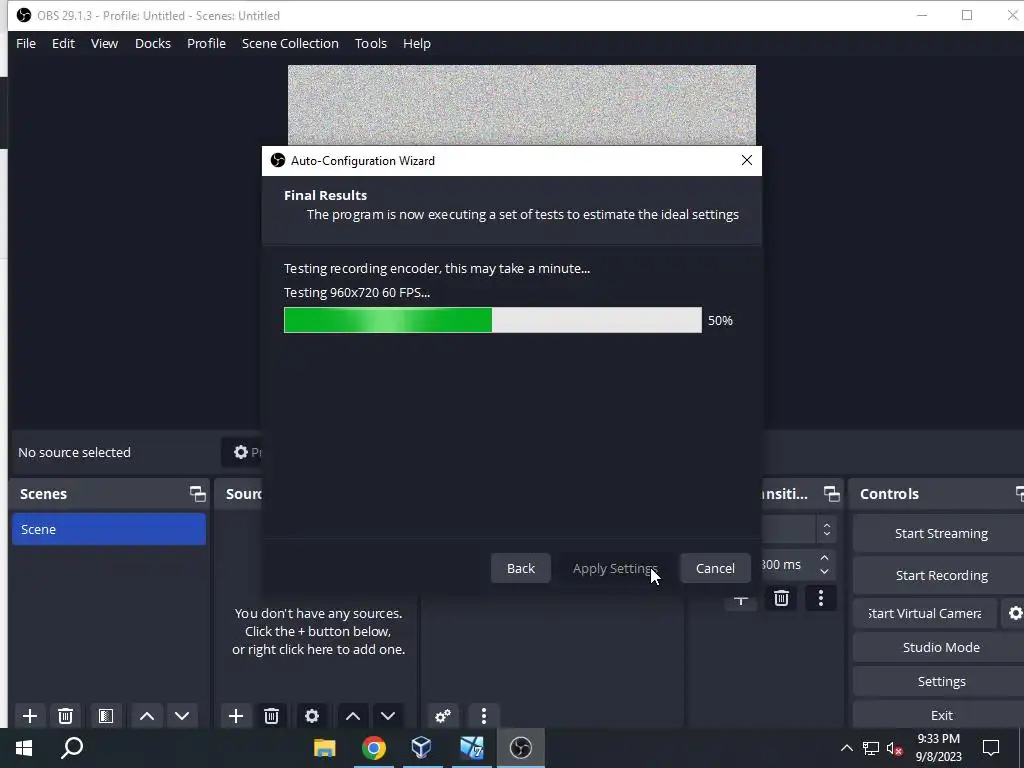This screenshot has width=1024, height=768.
Task: Open scene filters icon in Scenes panel
Action: tap(106, 716)
